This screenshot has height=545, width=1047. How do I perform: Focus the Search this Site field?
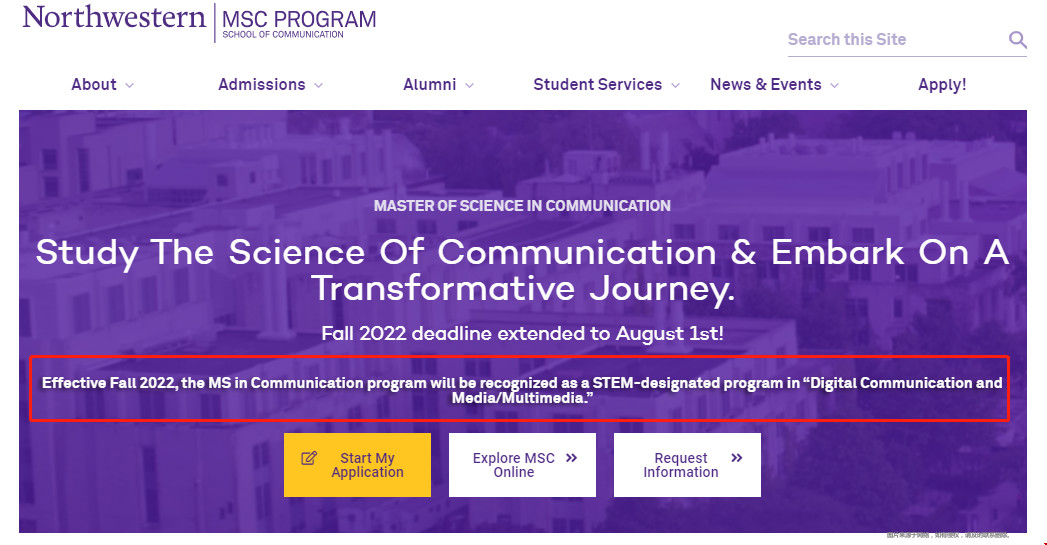(890, 40)
